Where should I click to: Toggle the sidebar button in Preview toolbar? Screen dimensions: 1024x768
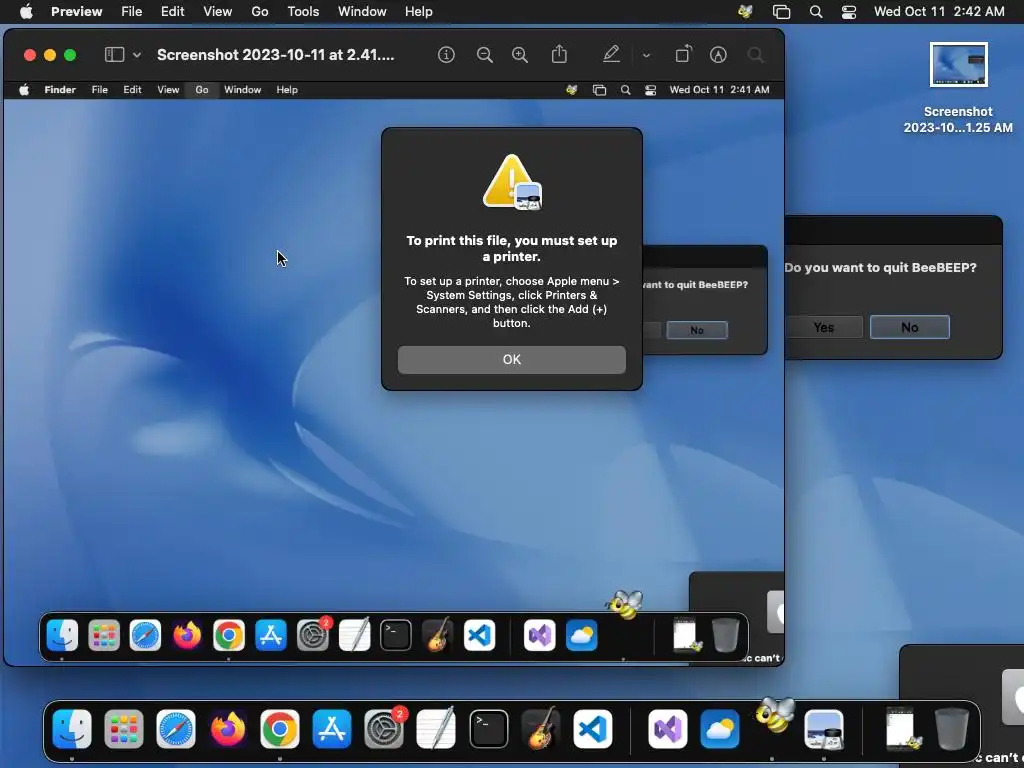(114, 55)
